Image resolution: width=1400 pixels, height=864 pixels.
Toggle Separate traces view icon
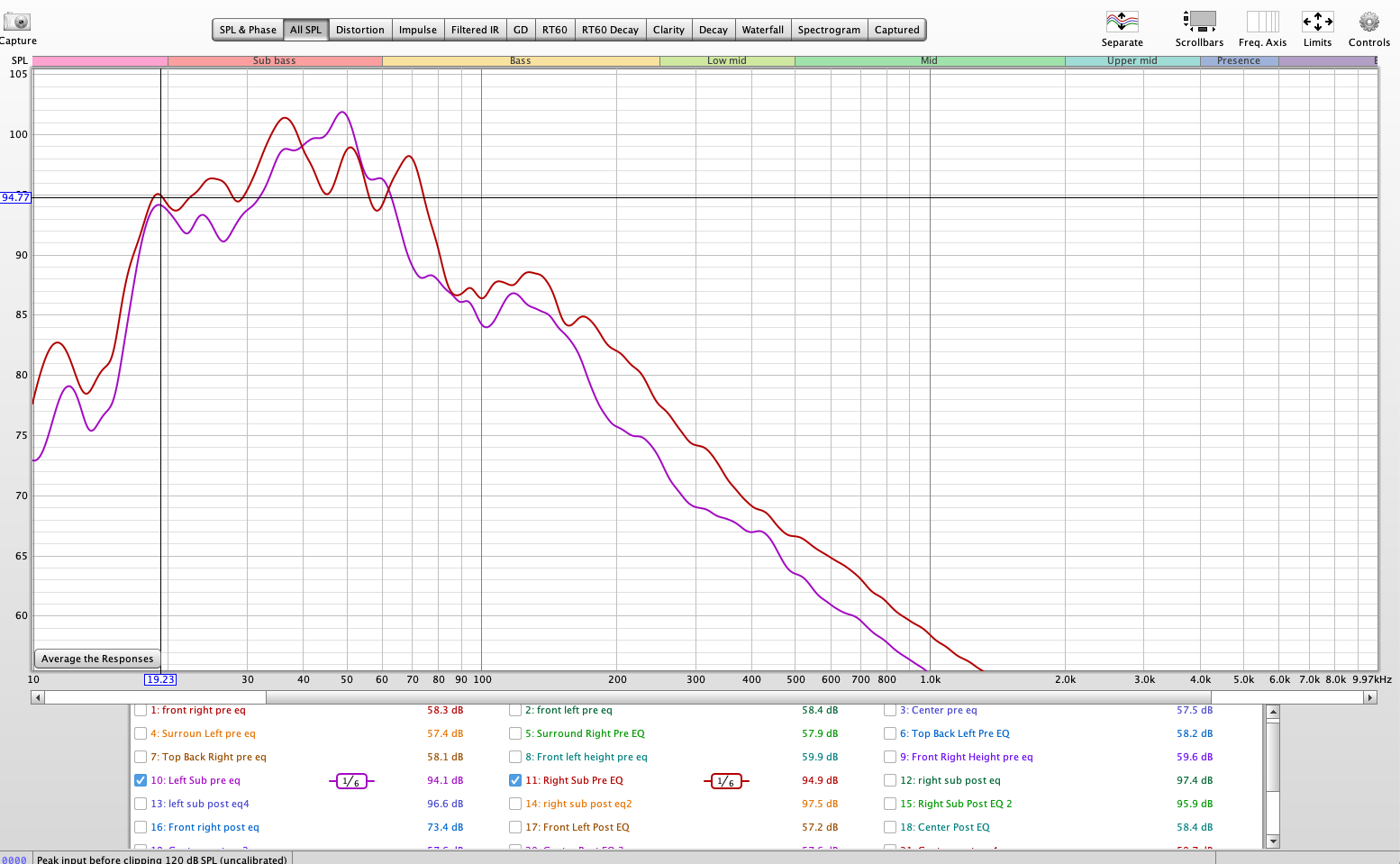point(1122,22)
